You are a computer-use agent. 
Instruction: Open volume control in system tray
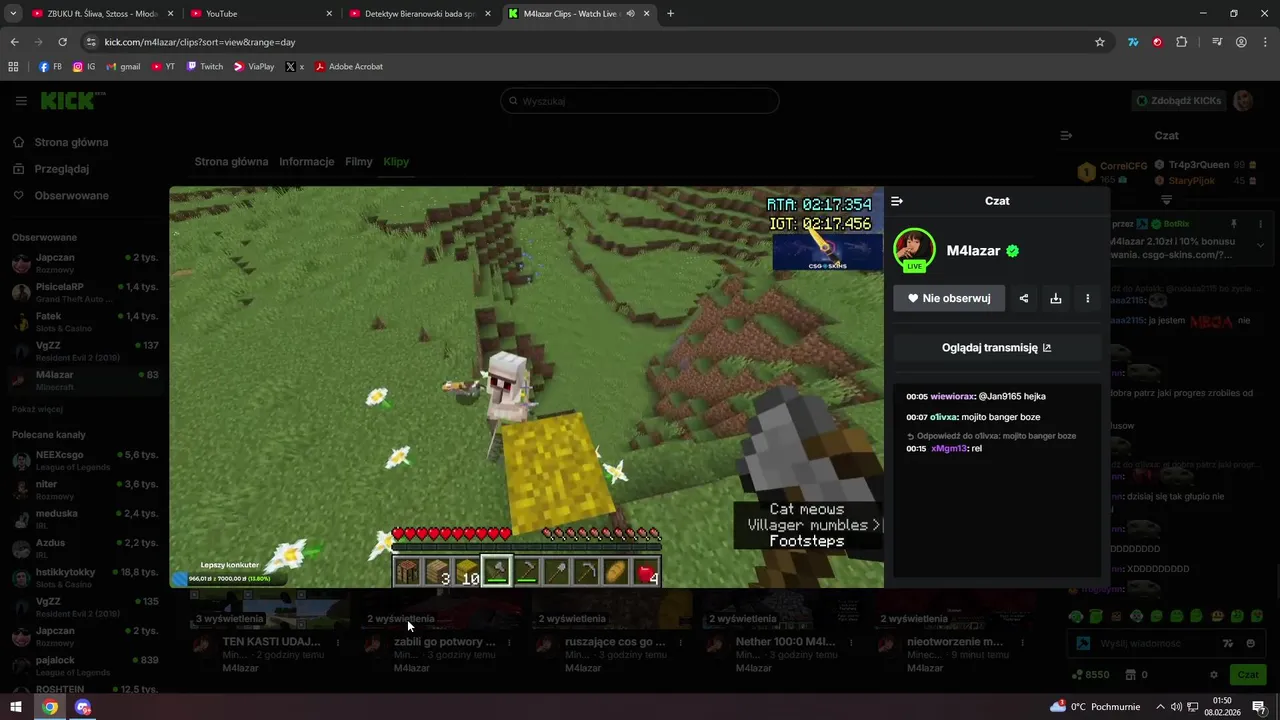tap(1177, 707)
